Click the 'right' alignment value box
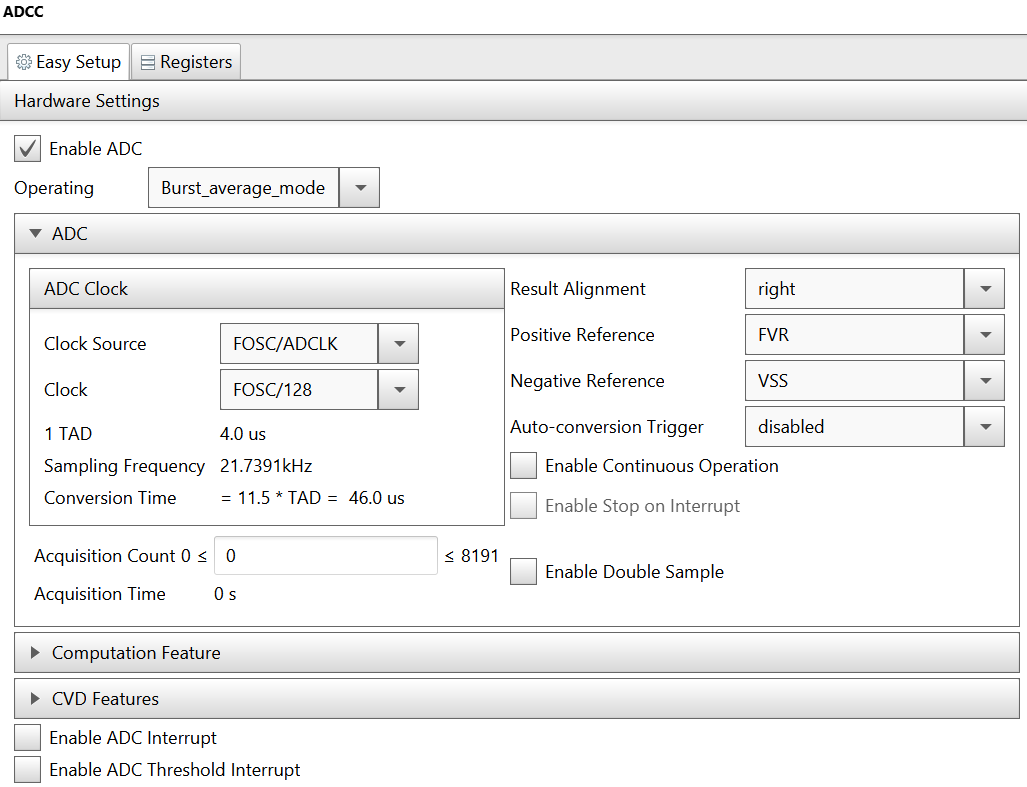 (855, 289)
